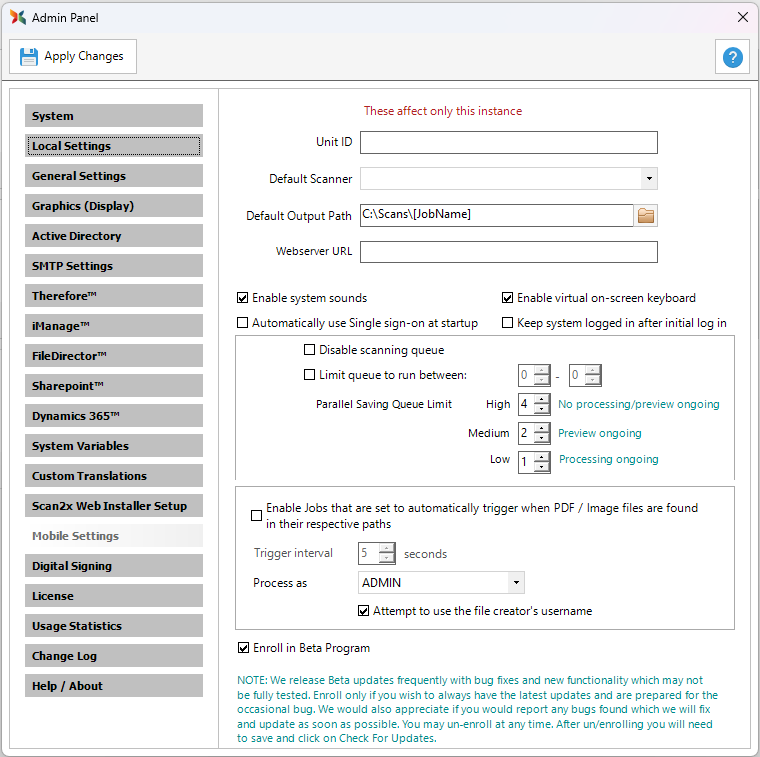Open the Digital Signing section
The image size is (760, 757).
114,566
